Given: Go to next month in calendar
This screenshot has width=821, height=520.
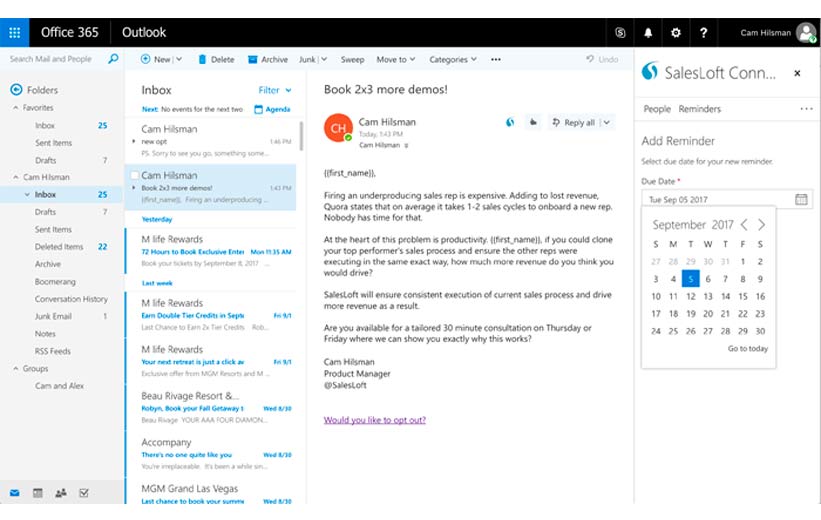Looking at the screenshot, I should click(761, 225).
